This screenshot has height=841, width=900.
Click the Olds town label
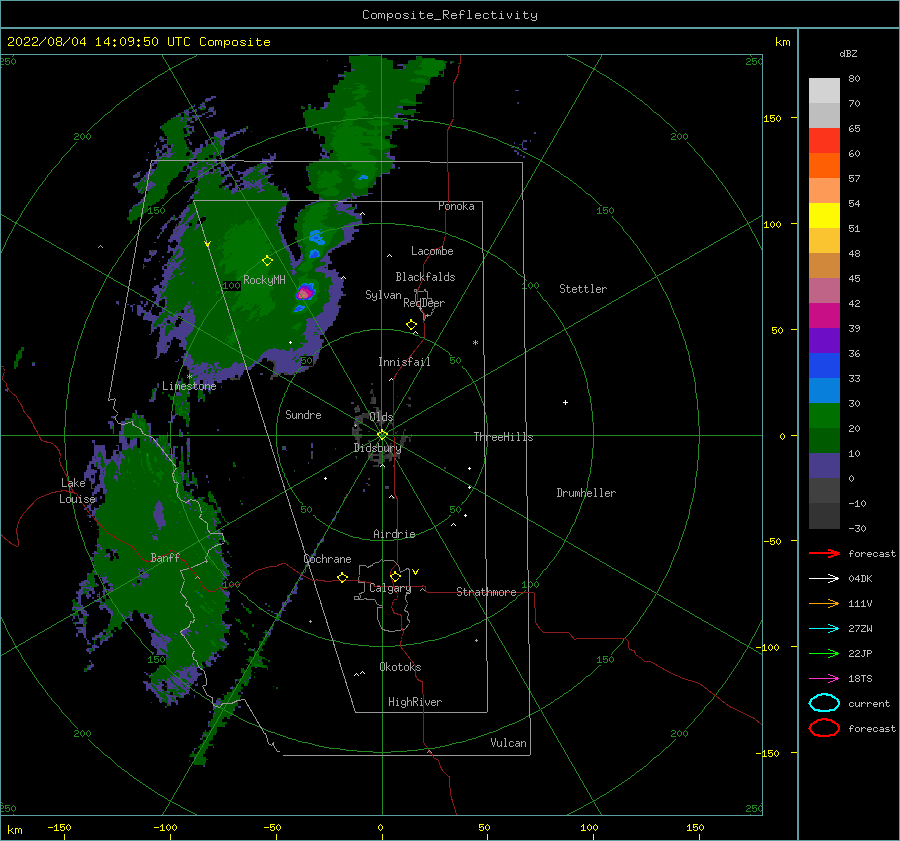click(x=381, y=417)
